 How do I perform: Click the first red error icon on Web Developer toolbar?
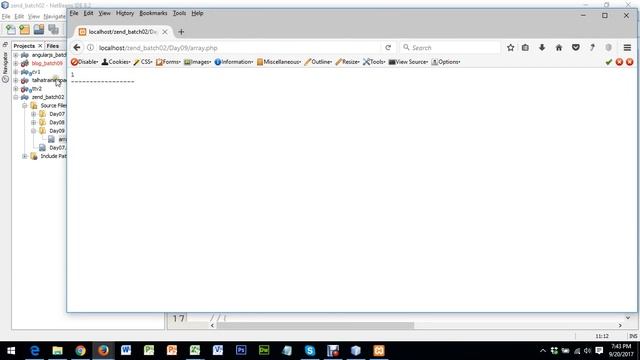click(619, 62)
